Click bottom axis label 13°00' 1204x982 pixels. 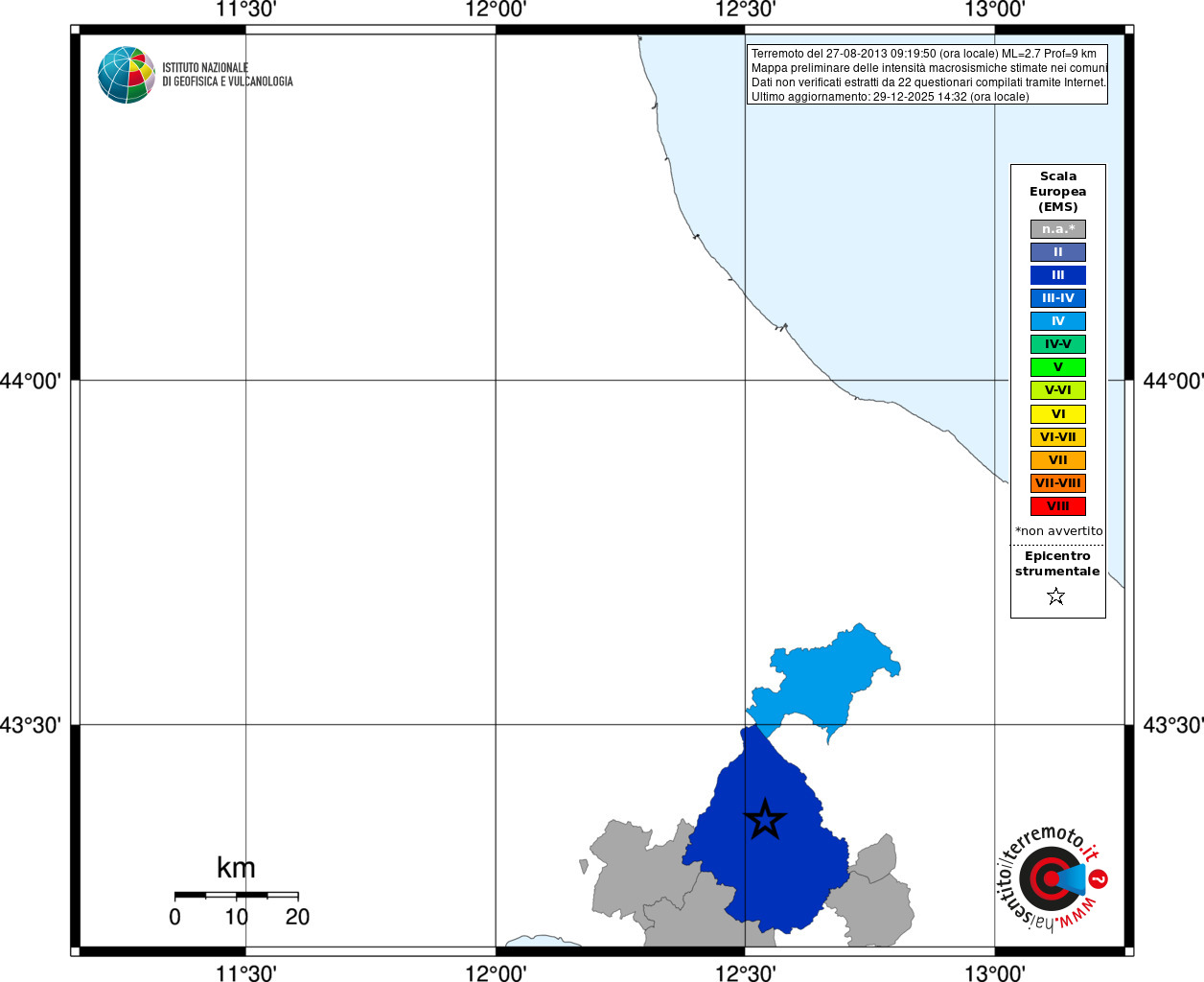click(995, 973)
